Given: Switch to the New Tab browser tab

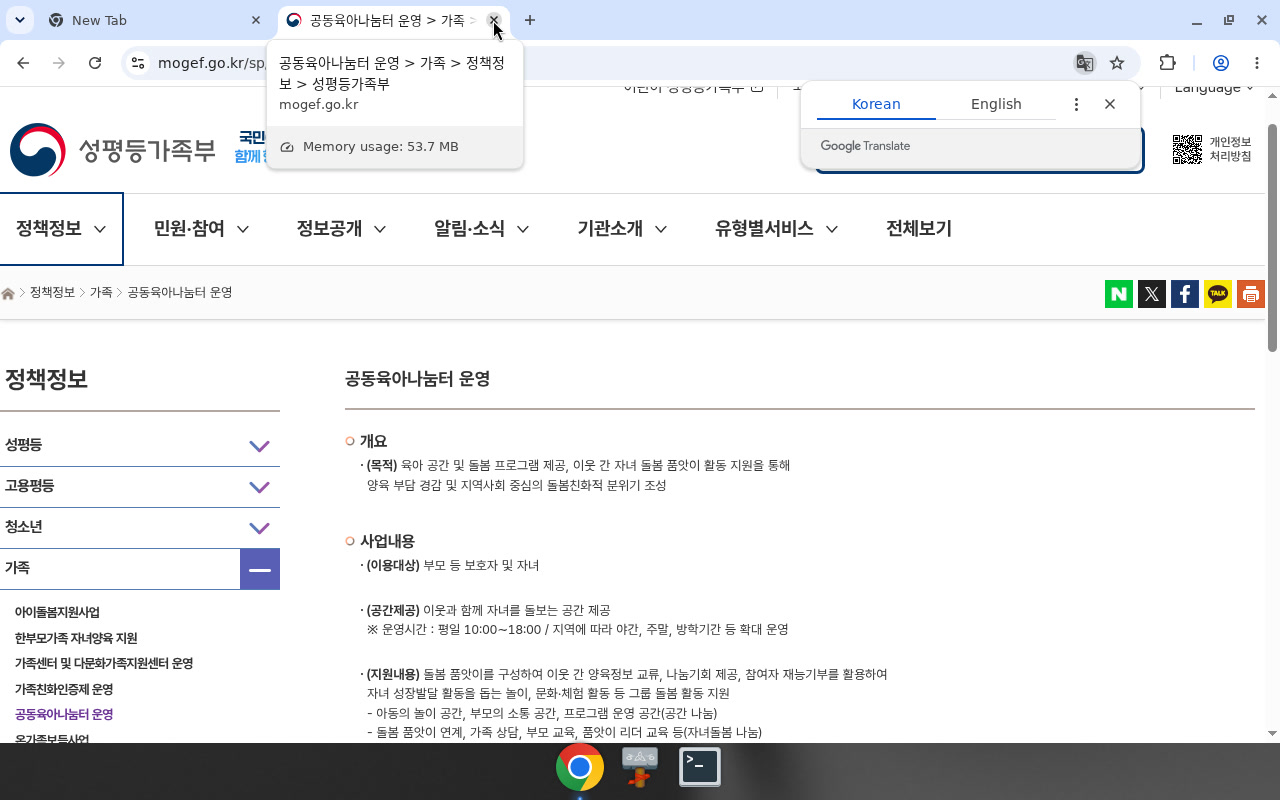Looking at the screenshot, I should point(155,20).
